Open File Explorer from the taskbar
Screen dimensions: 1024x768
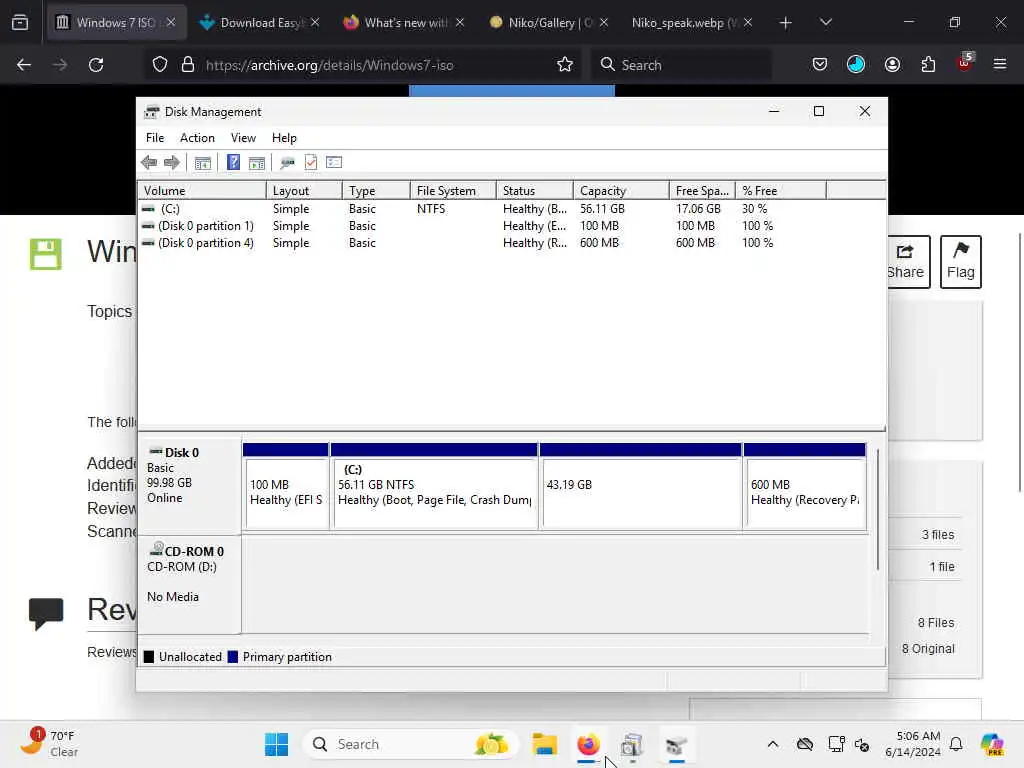click(544, 744)
